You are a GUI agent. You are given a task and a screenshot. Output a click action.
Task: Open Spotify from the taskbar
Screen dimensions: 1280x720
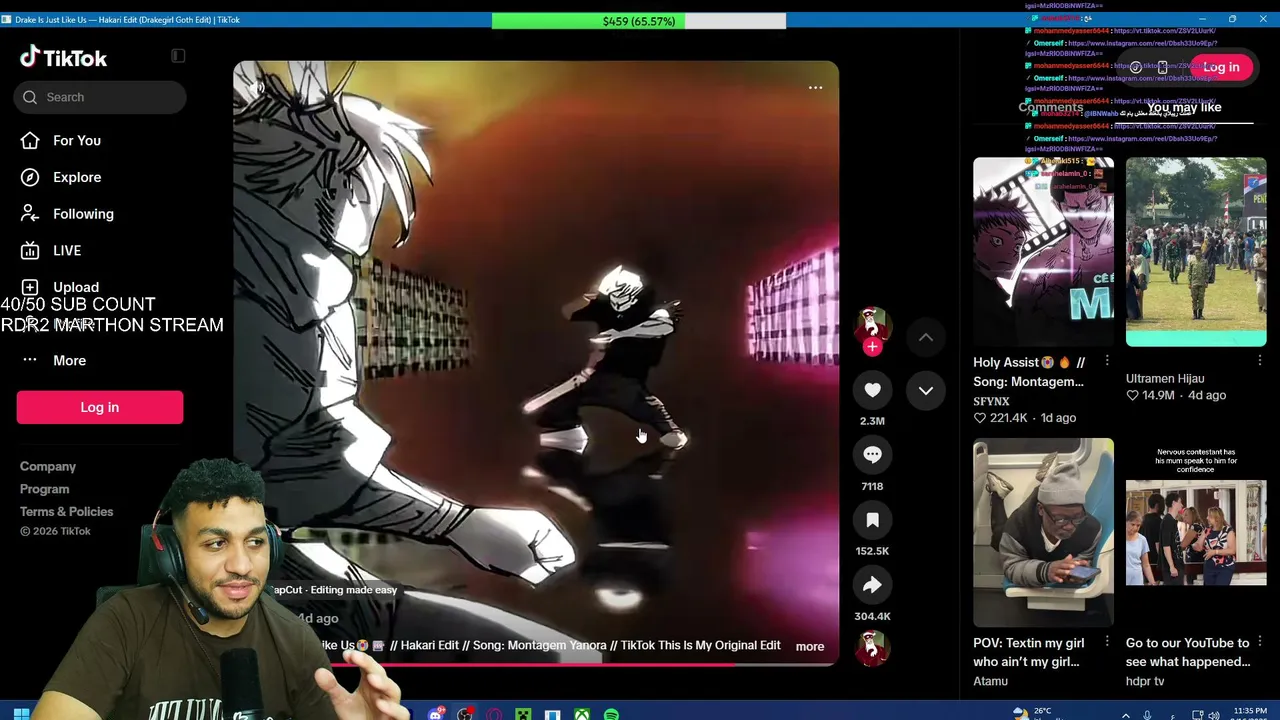point(611,714)
